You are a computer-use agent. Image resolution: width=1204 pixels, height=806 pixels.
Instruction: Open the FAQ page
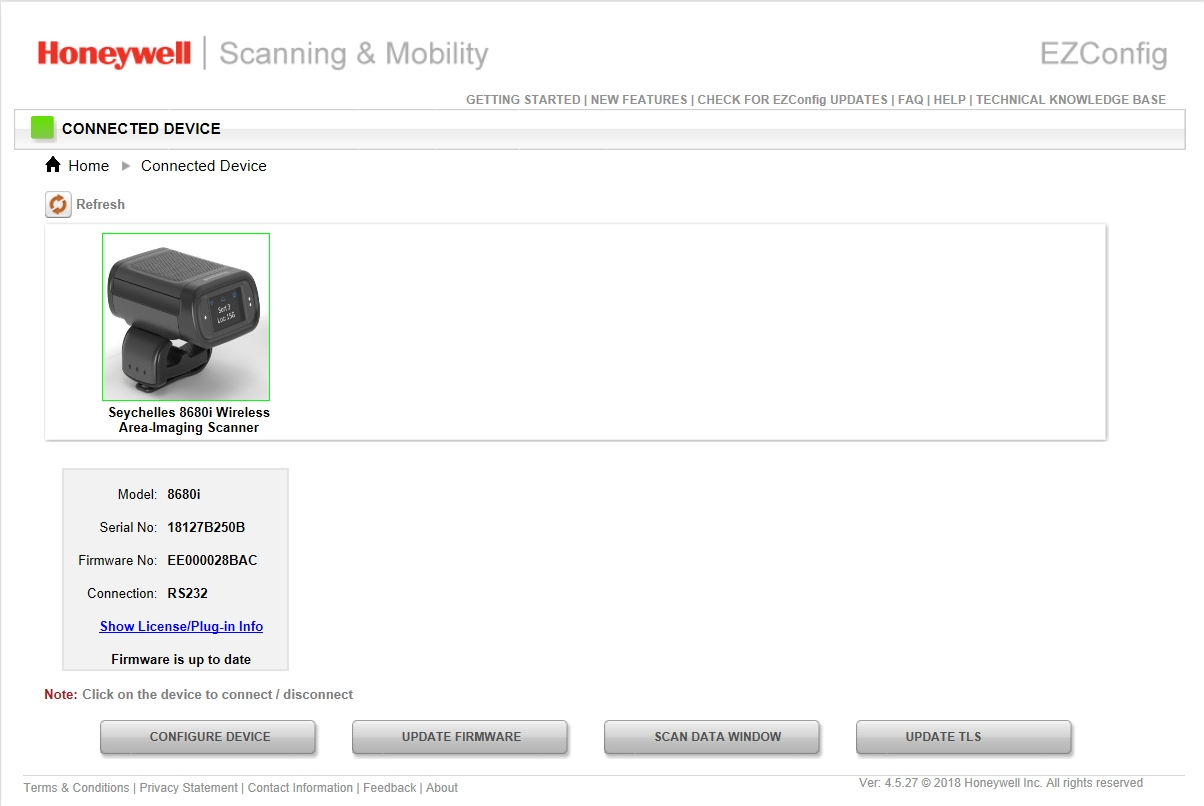point(910,99)
